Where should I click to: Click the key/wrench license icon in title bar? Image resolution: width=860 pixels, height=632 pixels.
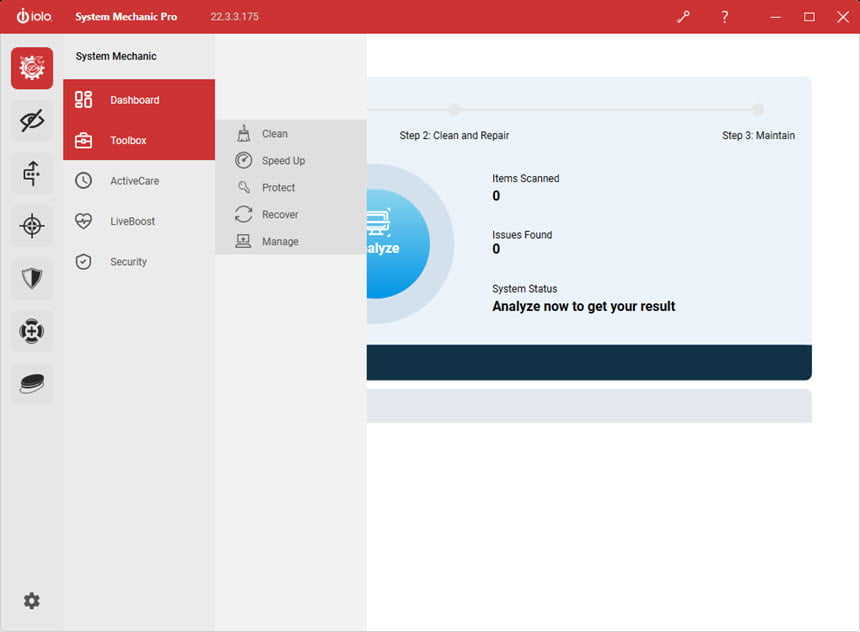683,17
